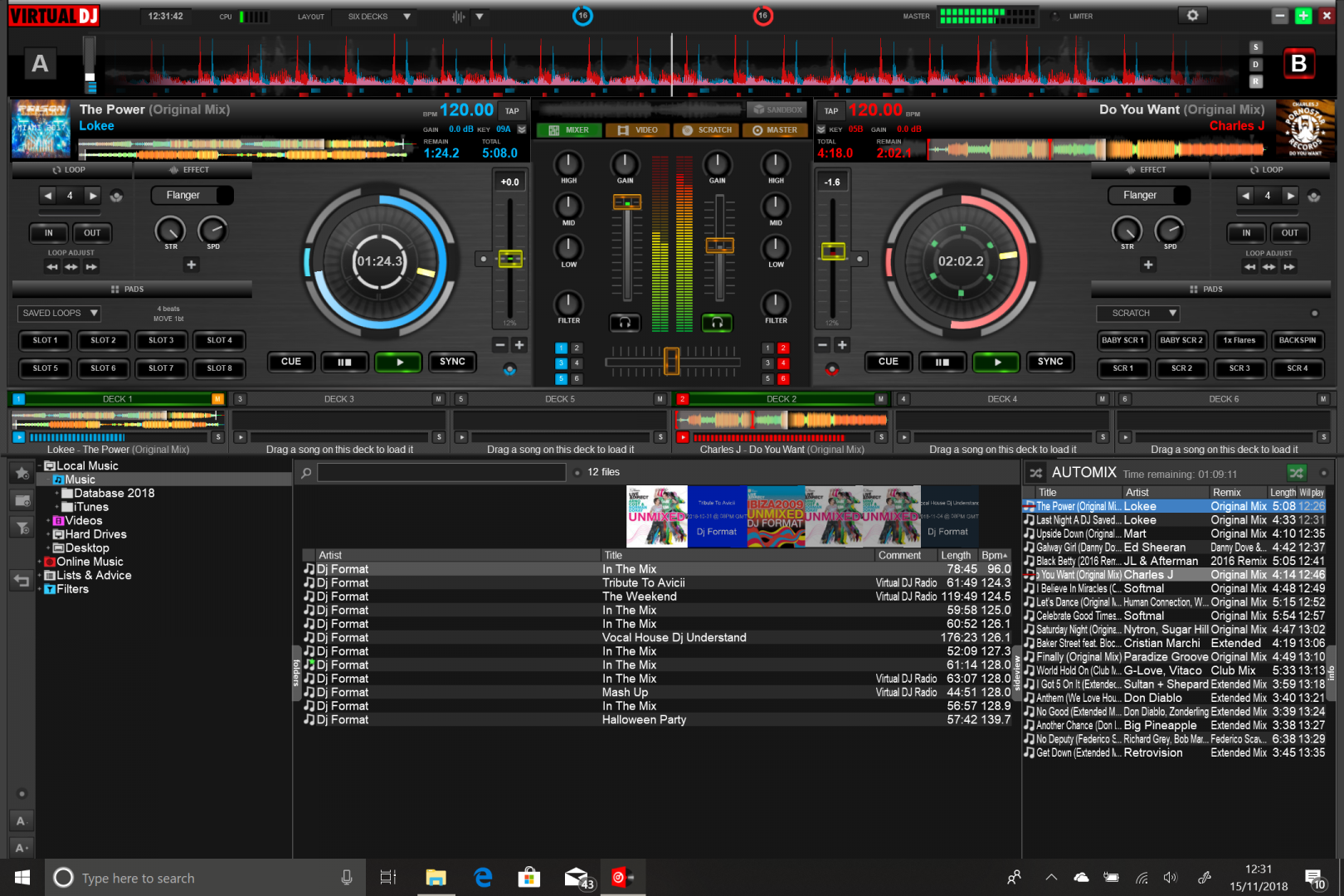Halve loop length on left deck
1344x896 pixels.
pyautogui.click(x=48, y=196)
